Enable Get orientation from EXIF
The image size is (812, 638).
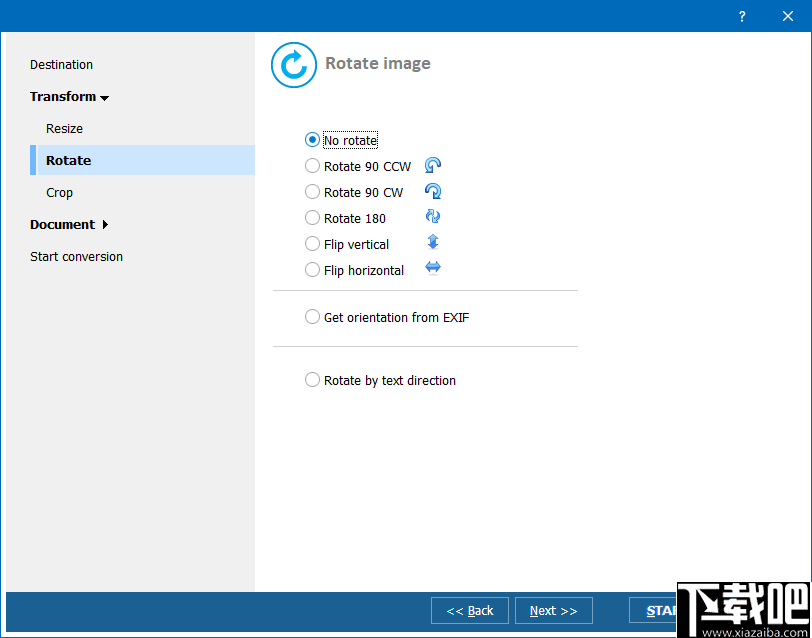click(312, 317)
